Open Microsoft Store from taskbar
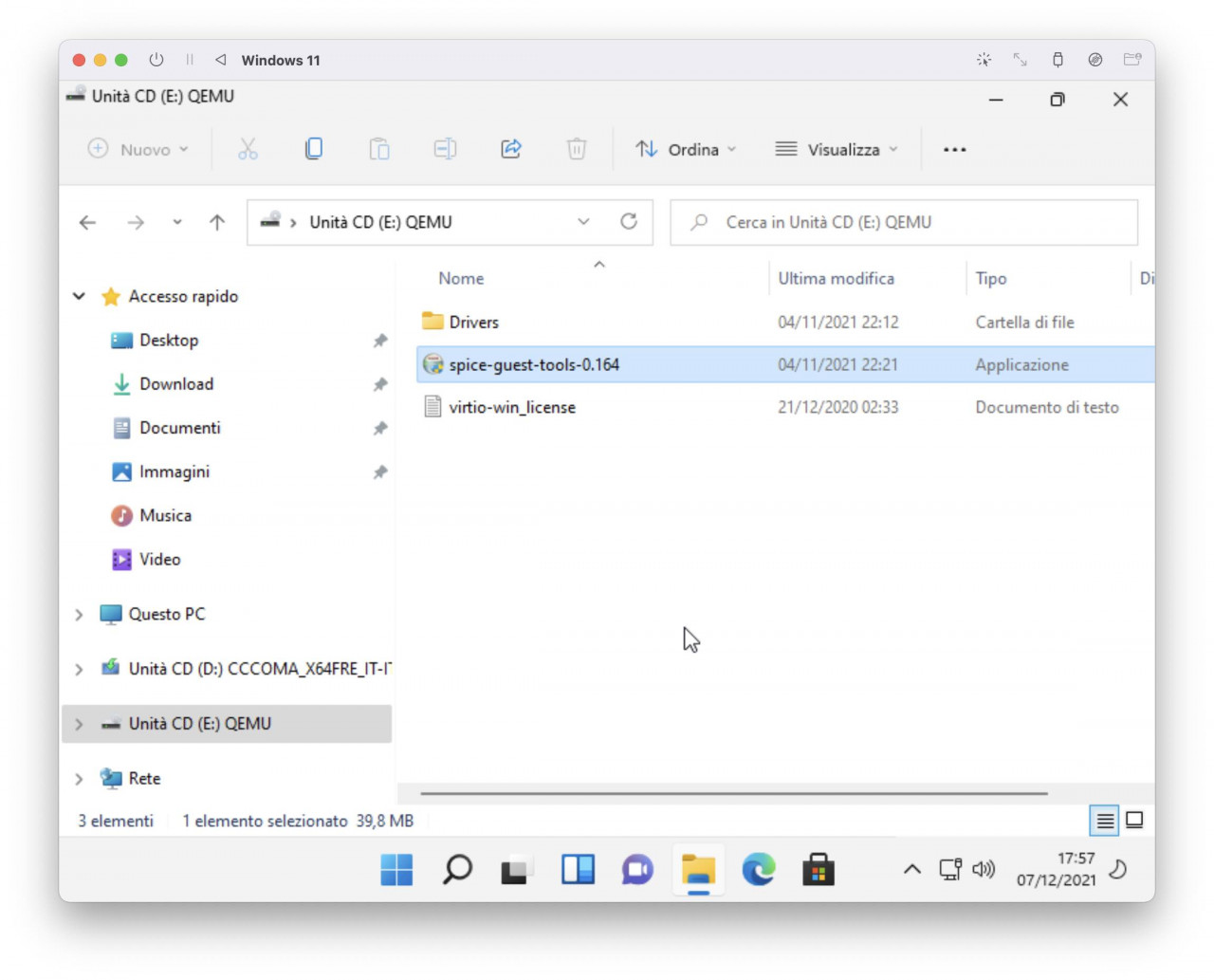The width and height of the screenshot is (1214, 980). tap(819, 869)
